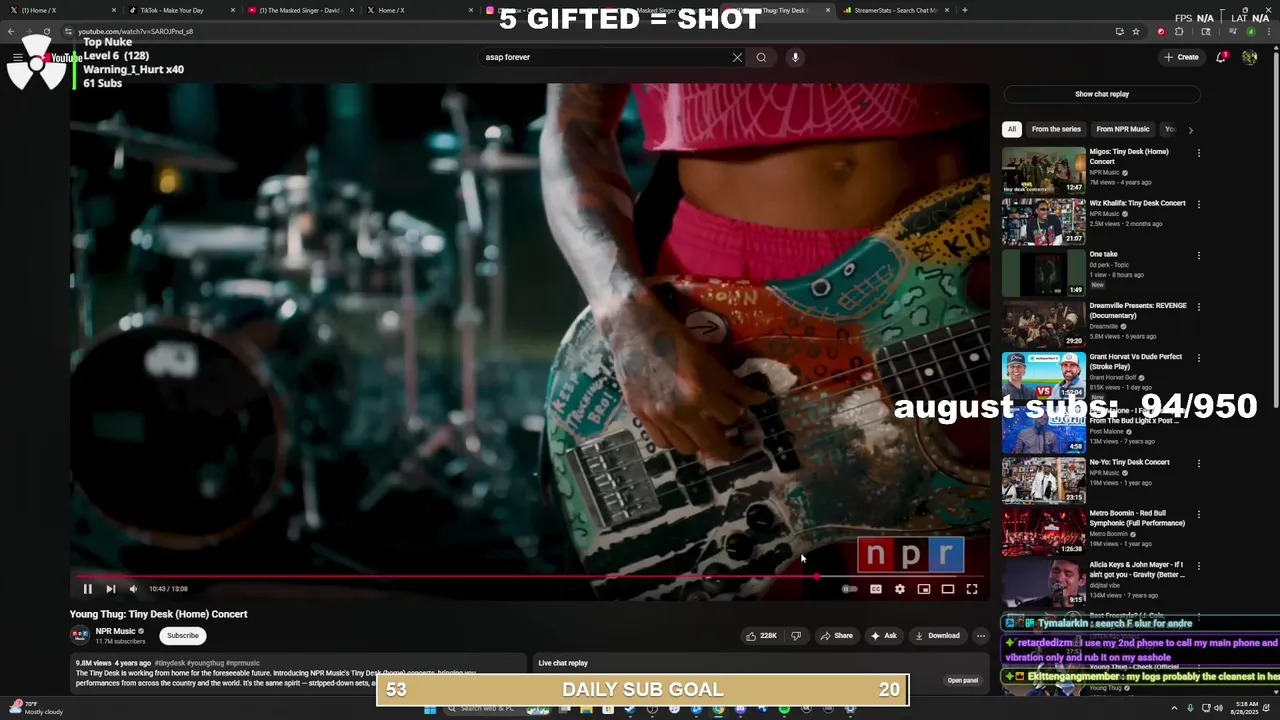Viewport: 1280px width, 720px height.
Task: Open the Windows Start menu
Action: 430,709
